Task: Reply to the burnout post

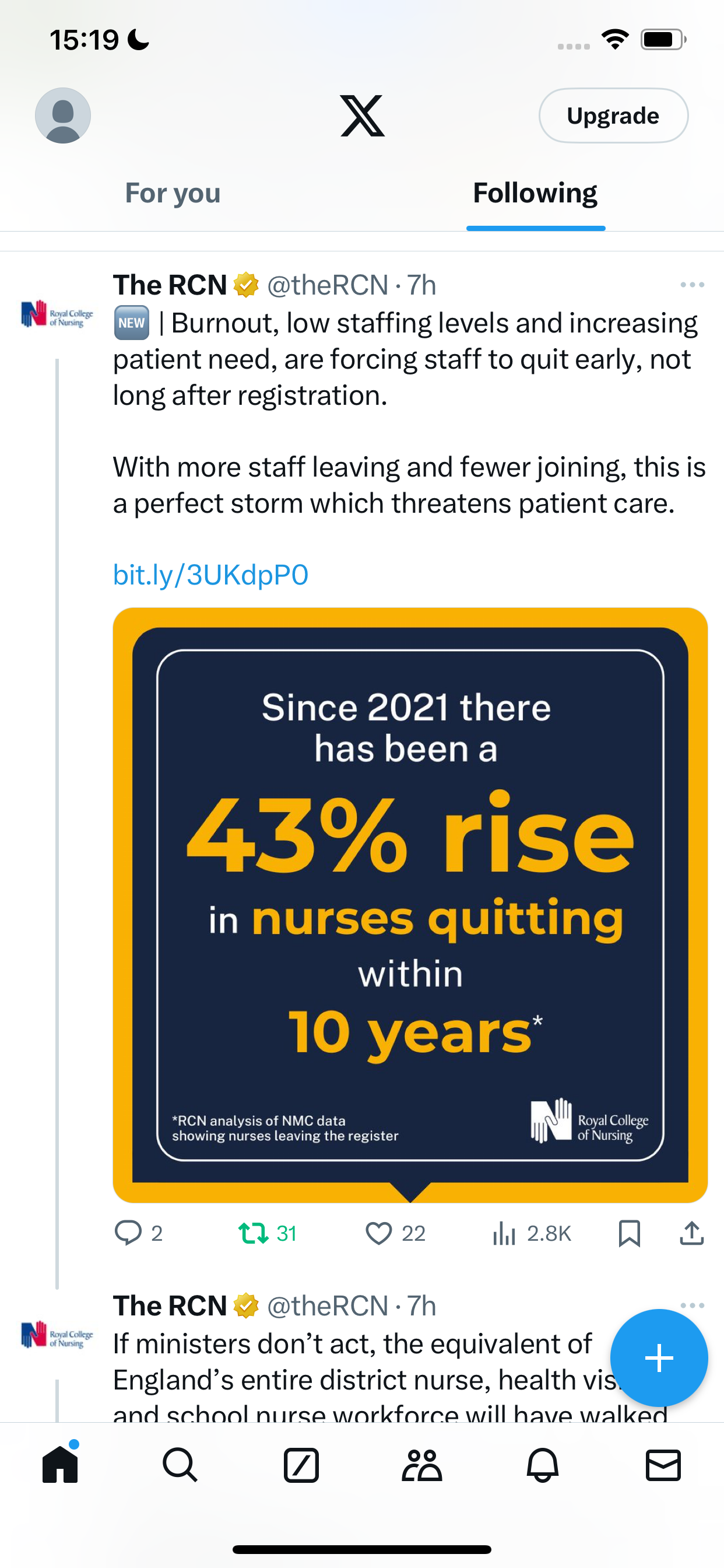Action: click(x=139, y=1233)
